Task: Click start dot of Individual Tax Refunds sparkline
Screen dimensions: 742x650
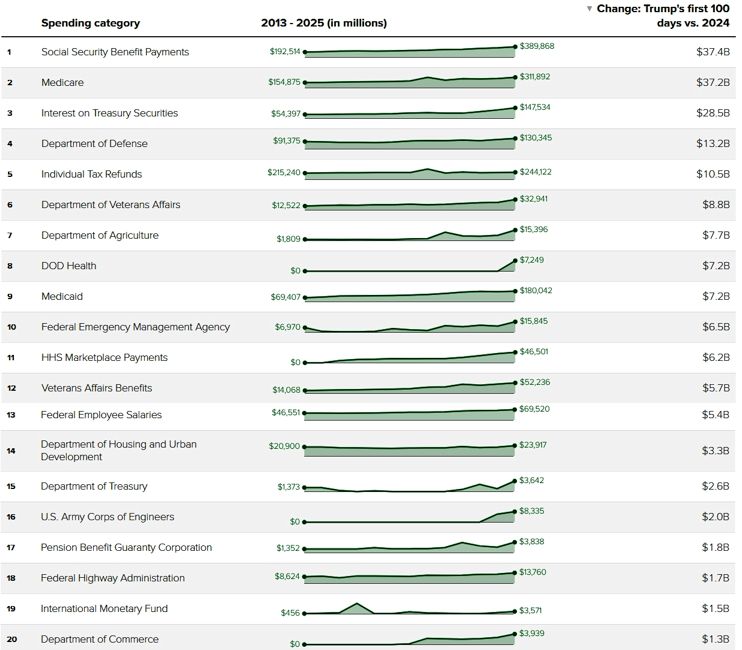Action: coord(304,175)
